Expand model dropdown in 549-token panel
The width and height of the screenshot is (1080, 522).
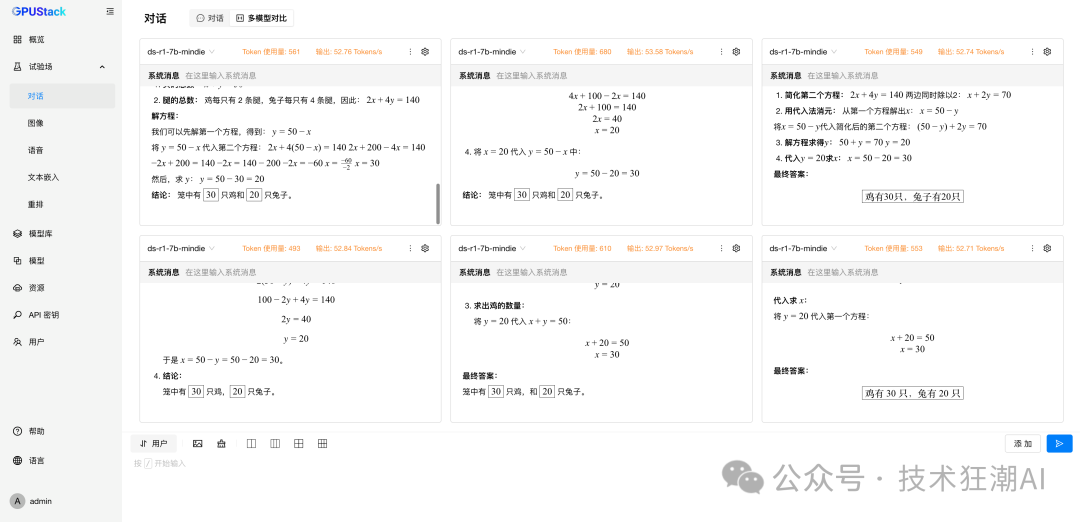(x=804, y=52)
